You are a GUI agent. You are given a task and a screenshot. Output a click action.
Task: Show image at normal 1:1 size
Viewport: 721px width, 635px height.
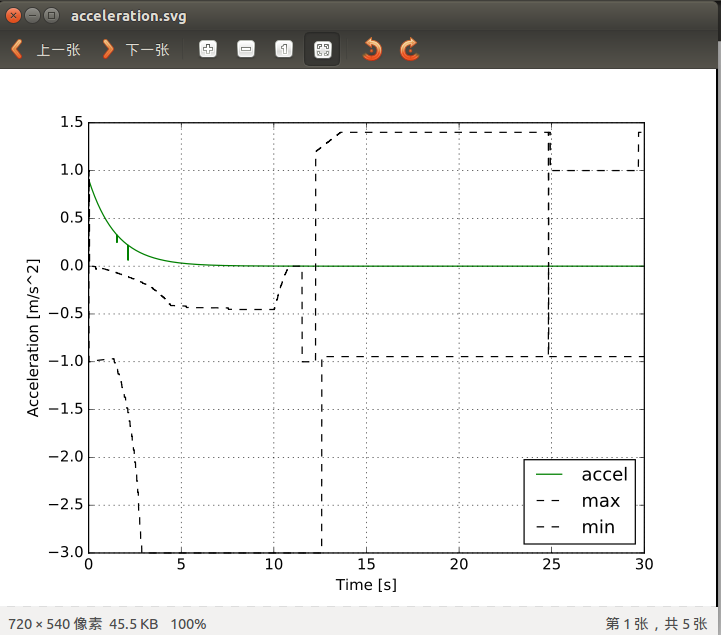coord(283,49)
